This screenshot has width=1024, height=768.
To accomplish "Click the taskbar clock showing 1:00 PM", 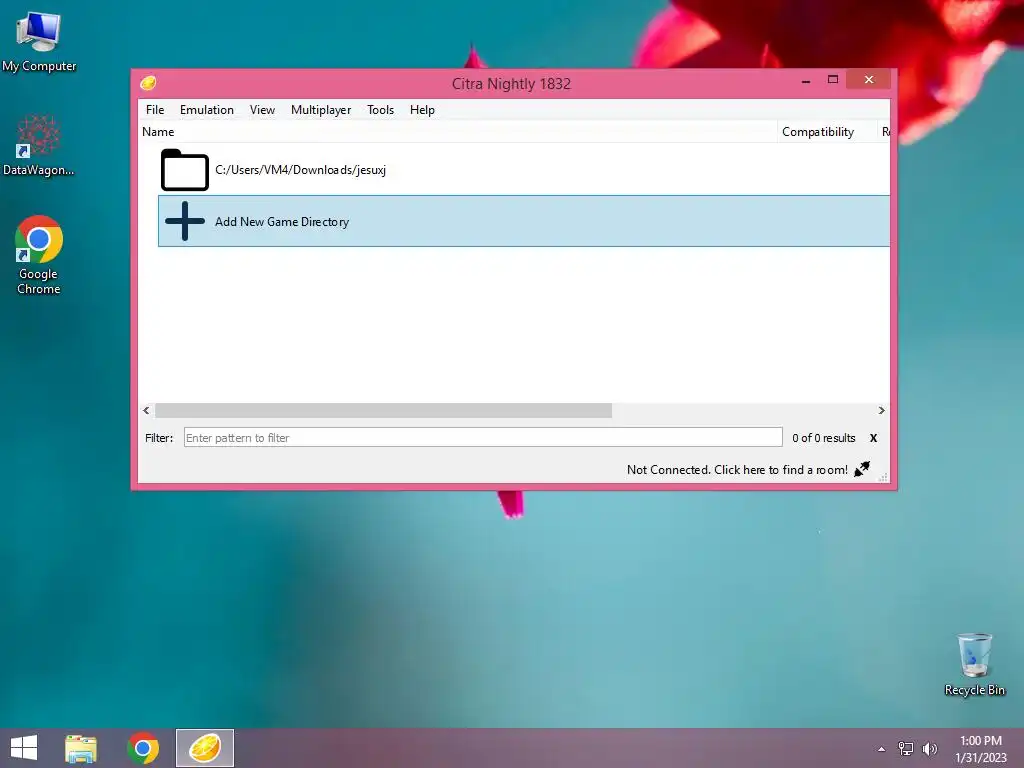I will point(981,748).
